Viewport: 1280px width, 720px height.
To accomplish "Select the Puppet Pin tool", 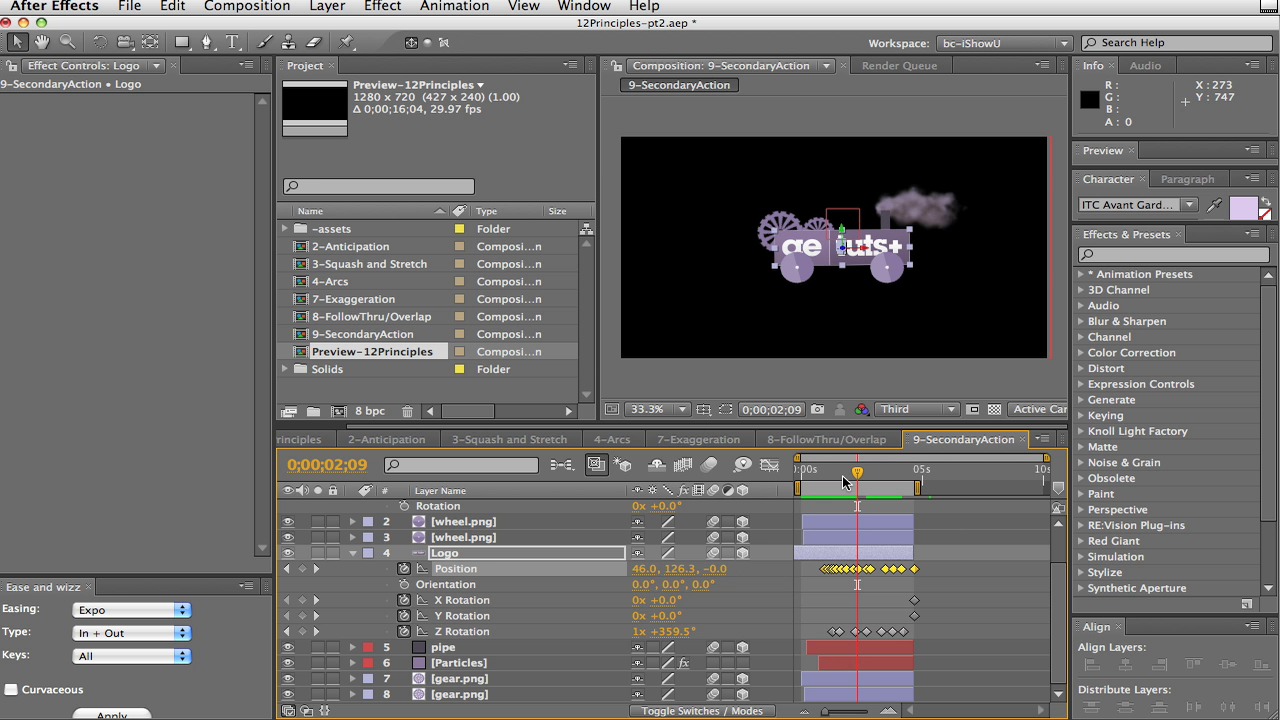I will [346, 42].
